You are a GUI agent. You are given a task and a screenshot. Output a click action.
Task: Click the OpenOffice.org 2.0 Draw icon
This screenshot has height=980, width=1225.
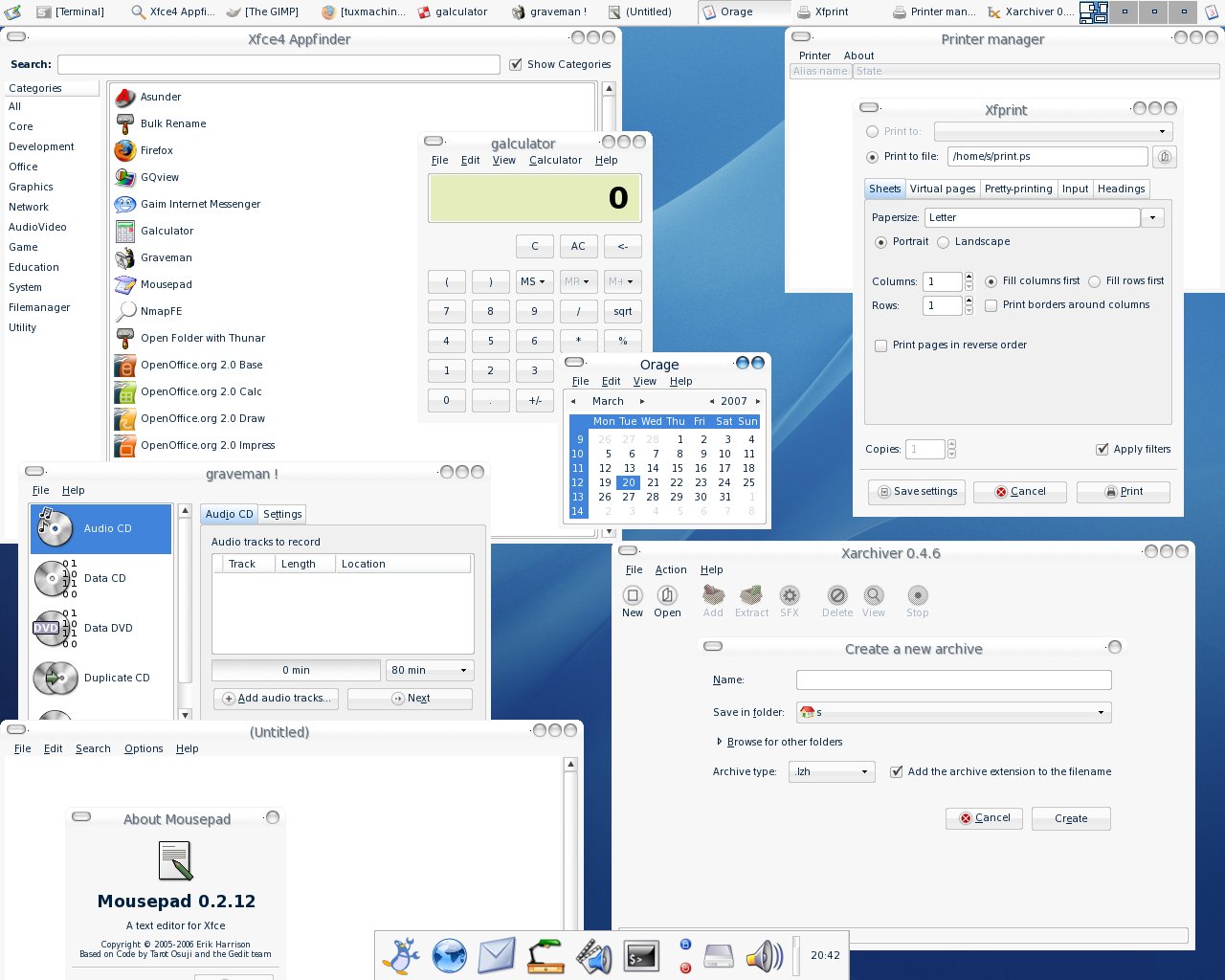(125, 418)
